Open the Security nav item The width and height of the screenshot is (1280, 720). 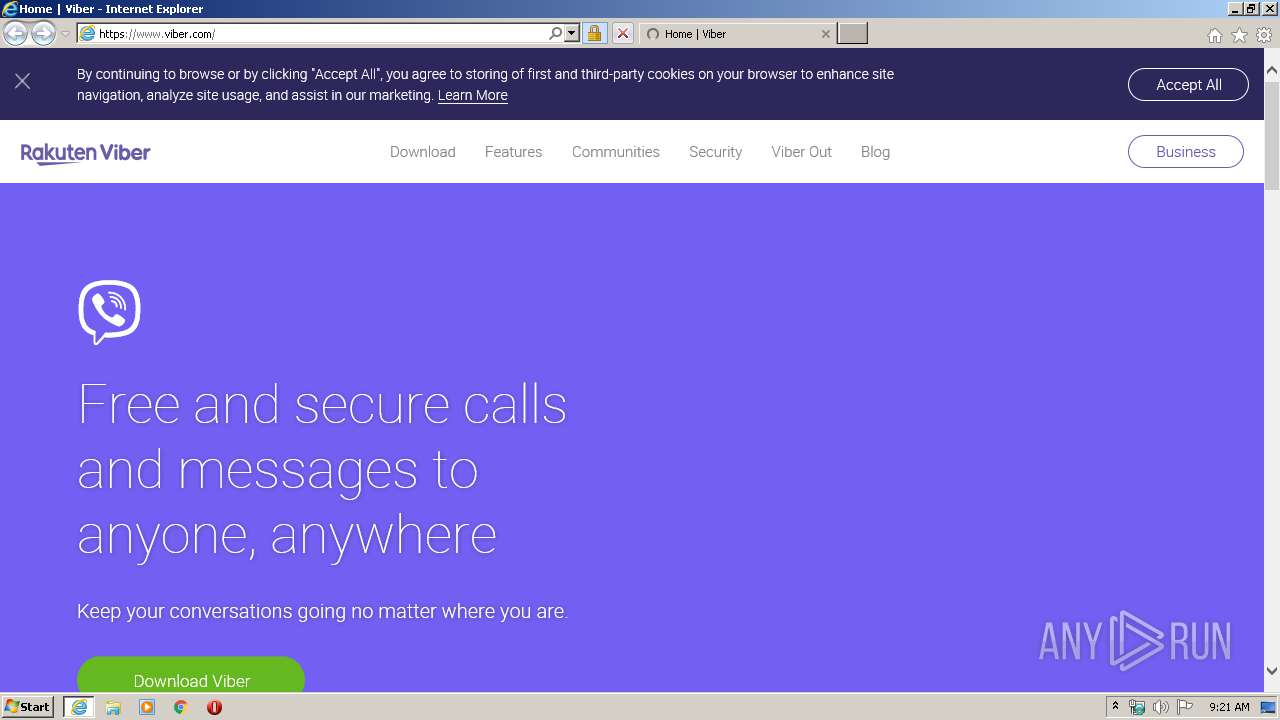tap(715, 152)
